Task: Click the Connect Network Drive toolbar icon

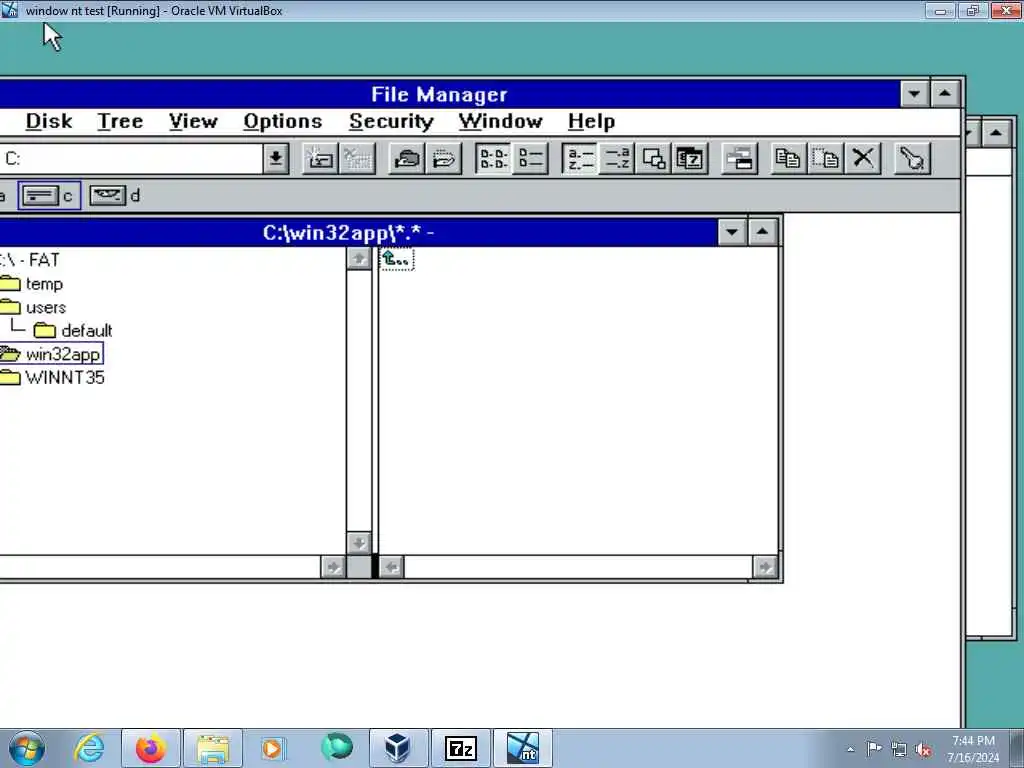Action: (x=320, y=158)
